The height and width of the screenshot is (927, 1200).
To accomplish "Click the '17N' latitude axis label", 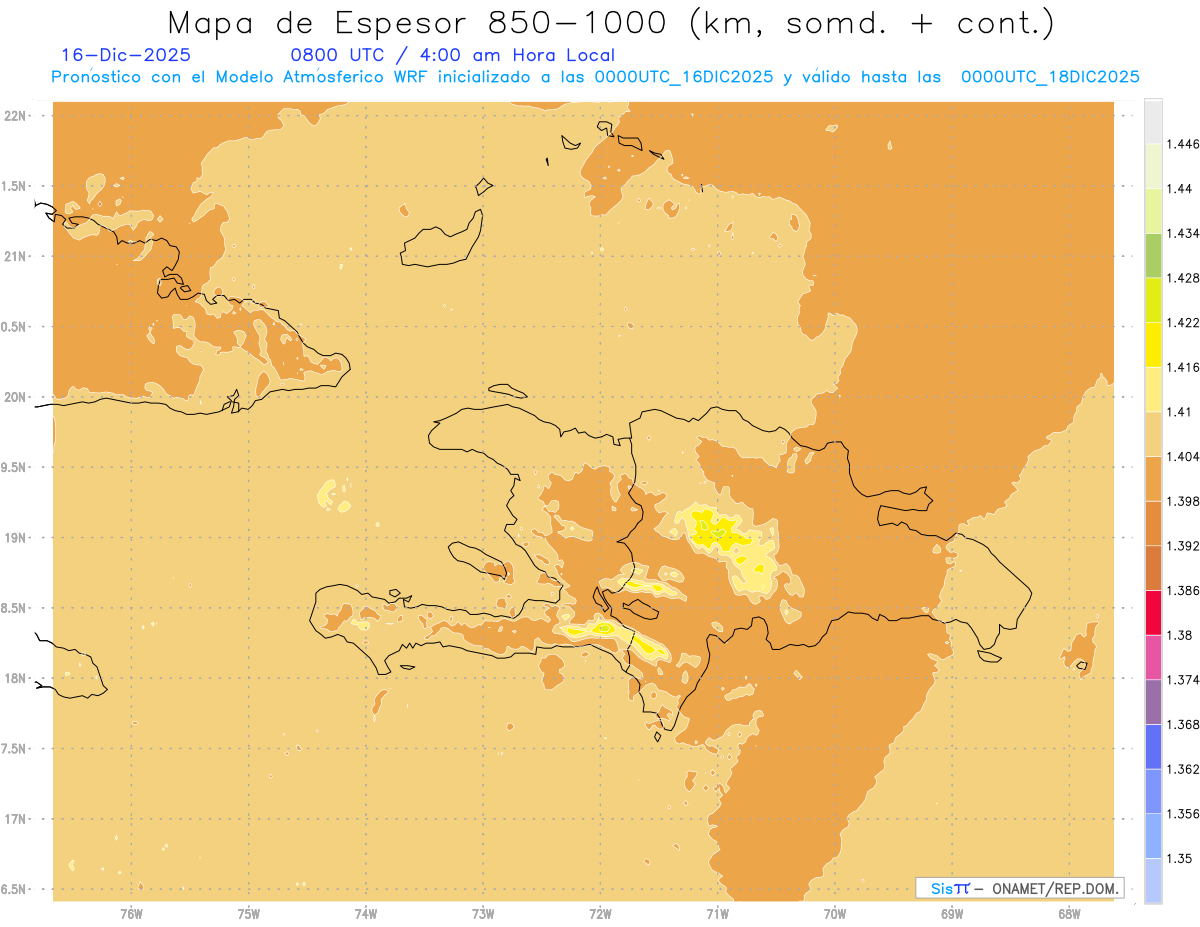I will 16,819.
